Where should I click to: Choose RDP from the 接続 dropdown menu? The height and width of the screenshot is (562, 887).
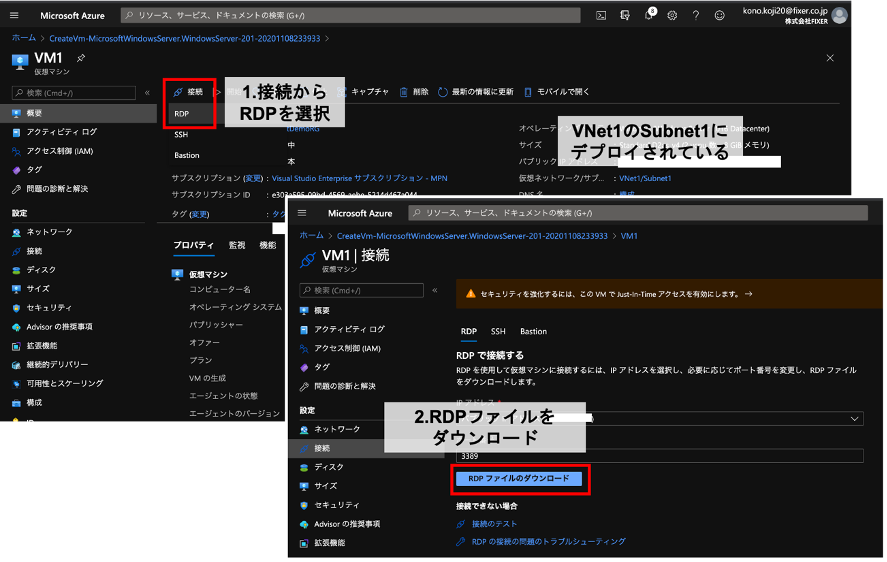click(191, 114)
